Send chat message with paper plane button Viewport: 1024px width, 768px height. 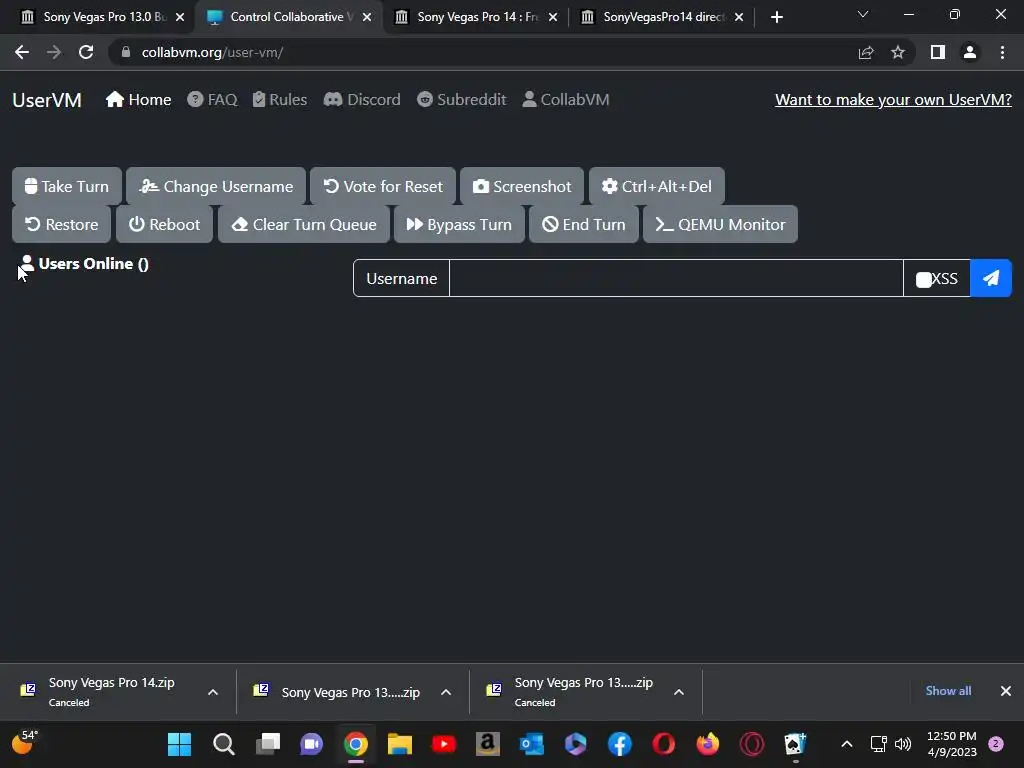tap(991, 278)
